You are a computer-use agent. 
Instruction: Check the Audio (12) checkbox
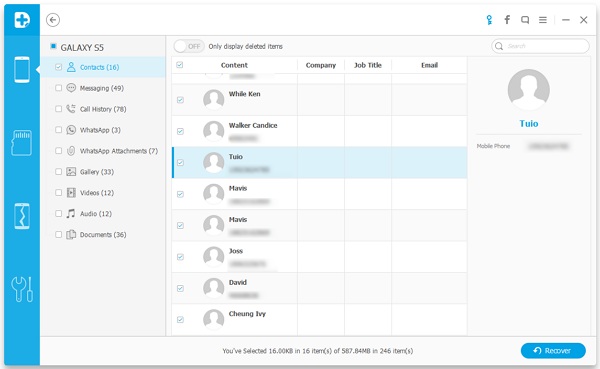[58, 213]
